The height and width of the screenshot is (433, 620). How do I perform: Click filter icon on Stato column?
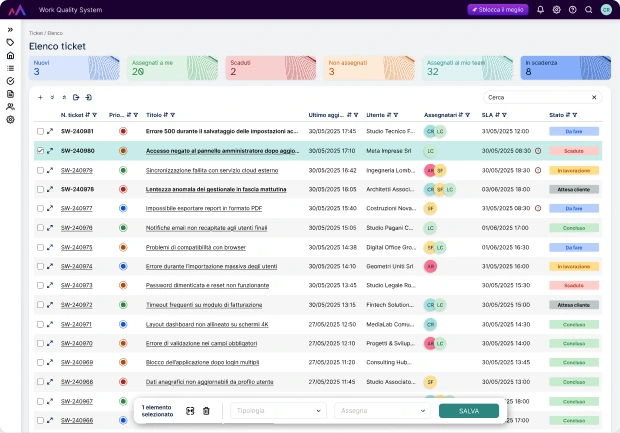click(574, 115)
